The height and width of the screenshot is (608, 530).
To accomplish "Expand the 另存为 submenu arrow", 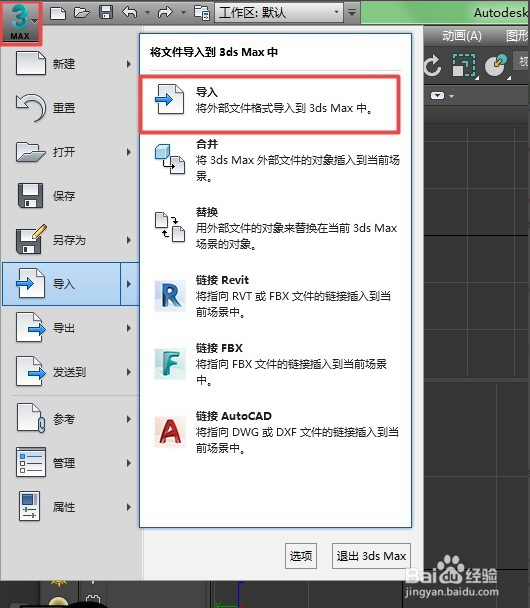I will pyautogui.click(x=129, y=240).
